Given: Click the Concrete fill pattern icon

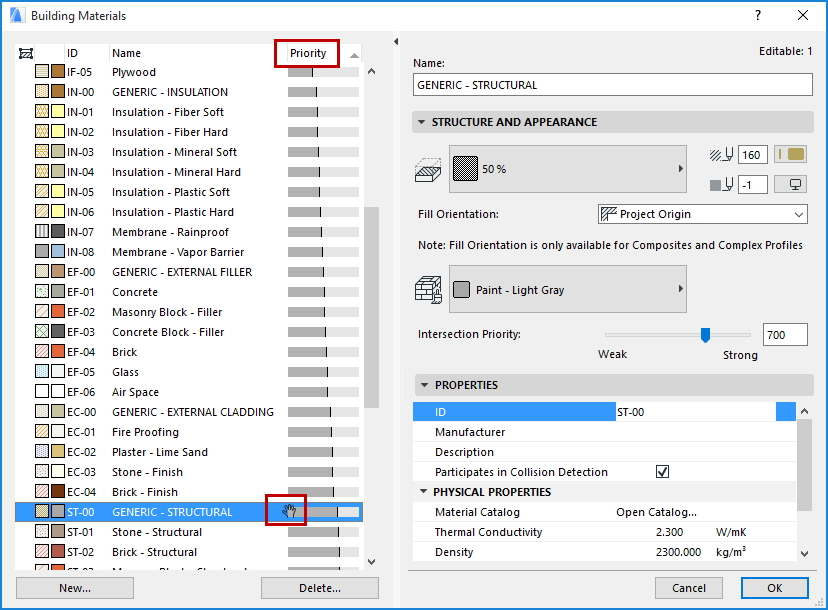Looking at the screenshot, I should click(42, 292).
